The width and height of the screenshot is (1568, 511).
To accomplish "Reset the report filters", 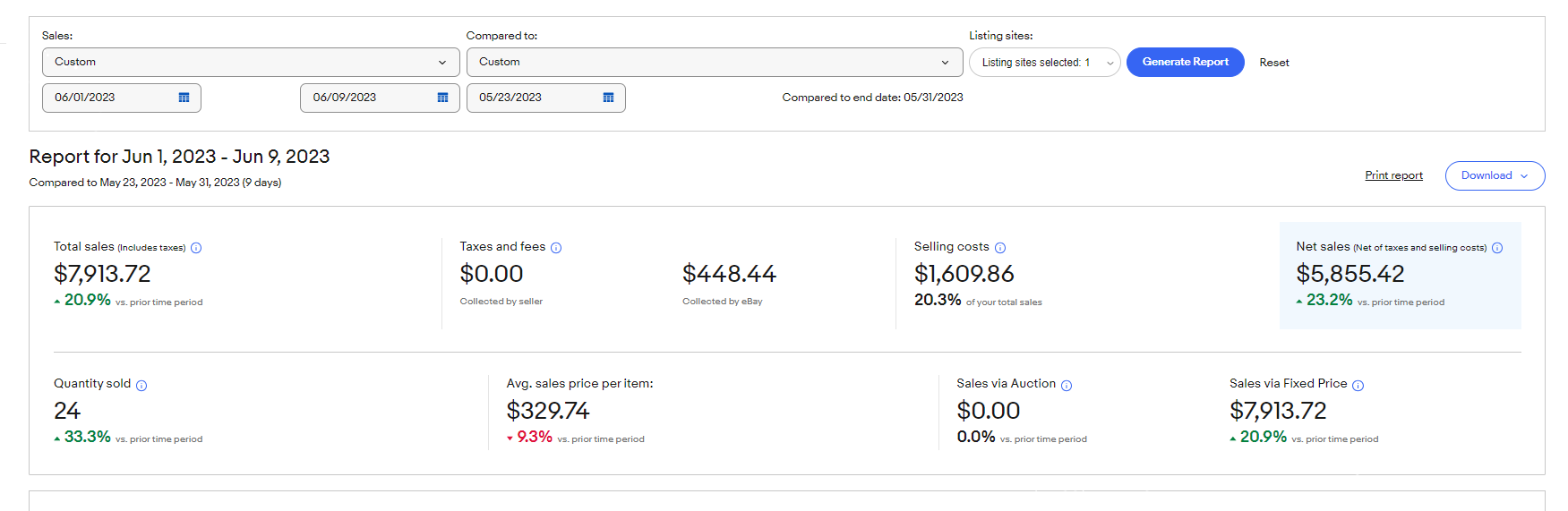I will click(1273, 63).
